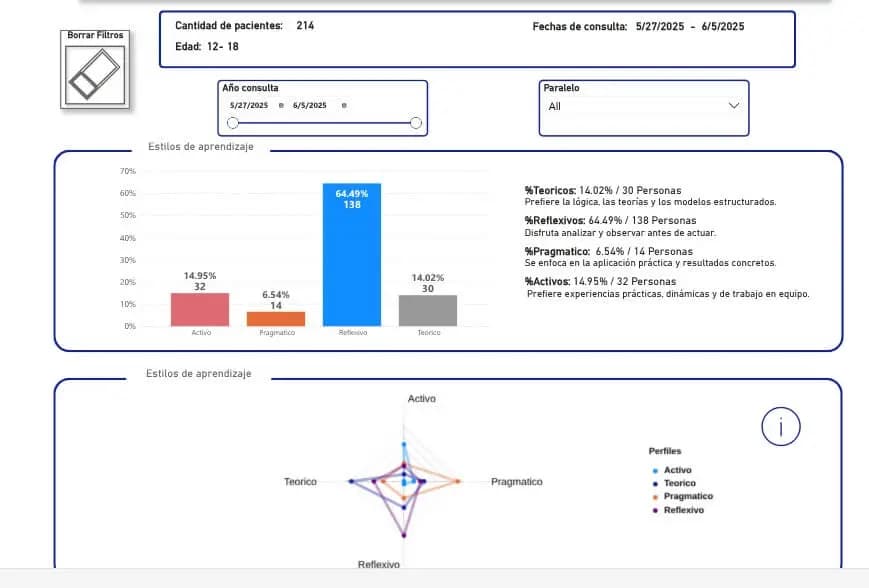Click the Activo legend color dot
The height and width of the screenshot is (588, 869).
[653, 470]
